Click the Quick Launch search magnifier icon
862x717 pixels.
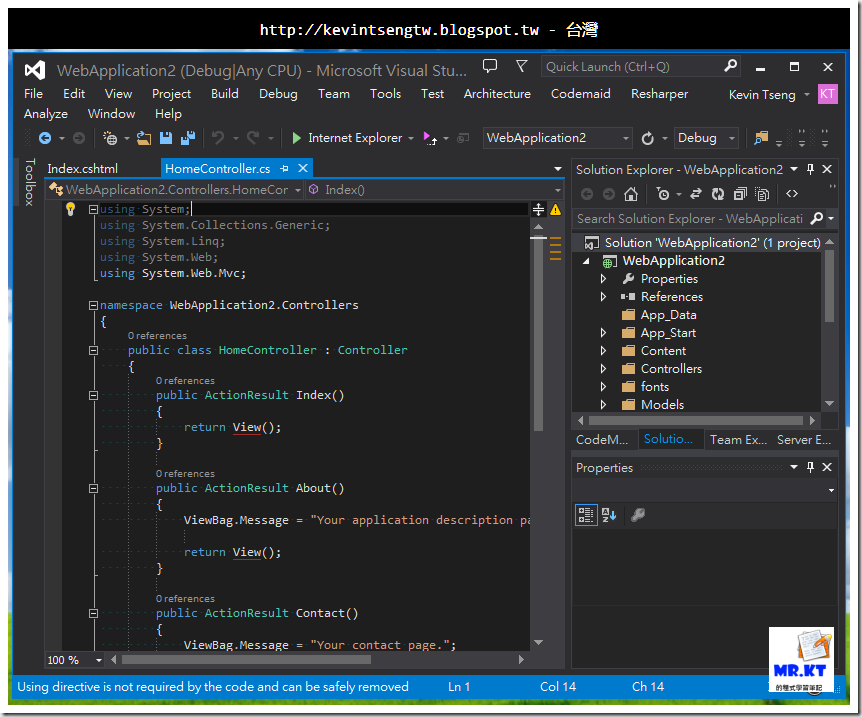click(x=730, y=67)
